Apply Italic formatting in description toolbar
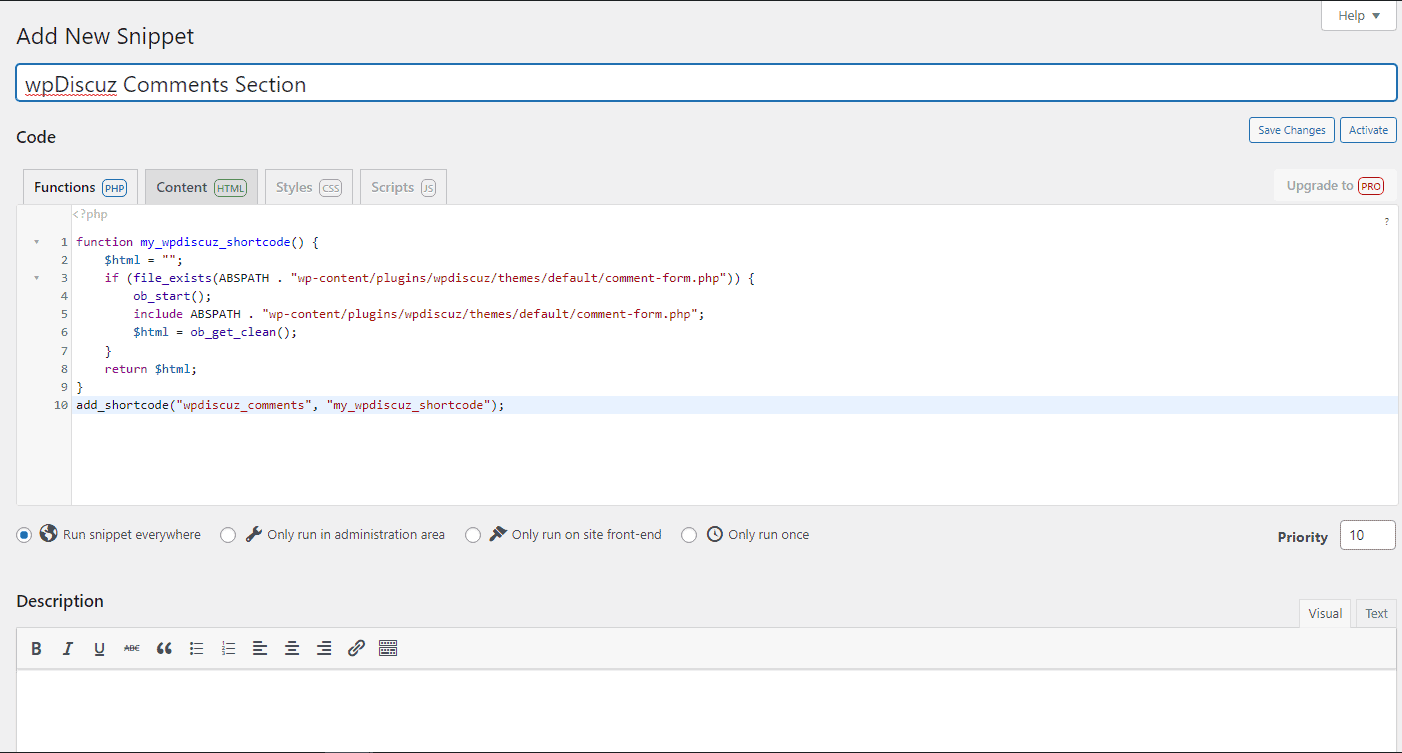The height and width of the screenshot is (753, 1402). click(68, 649)
